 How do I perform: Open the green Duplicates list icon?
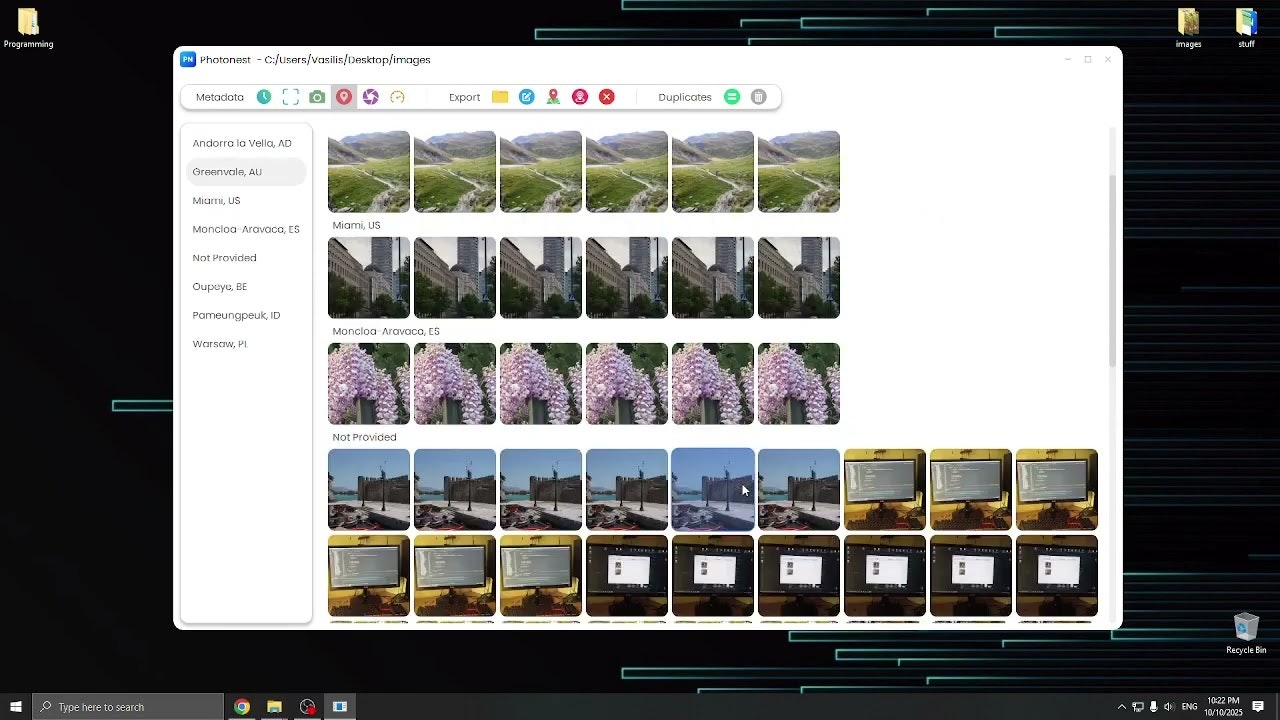(x=732, y=96)
